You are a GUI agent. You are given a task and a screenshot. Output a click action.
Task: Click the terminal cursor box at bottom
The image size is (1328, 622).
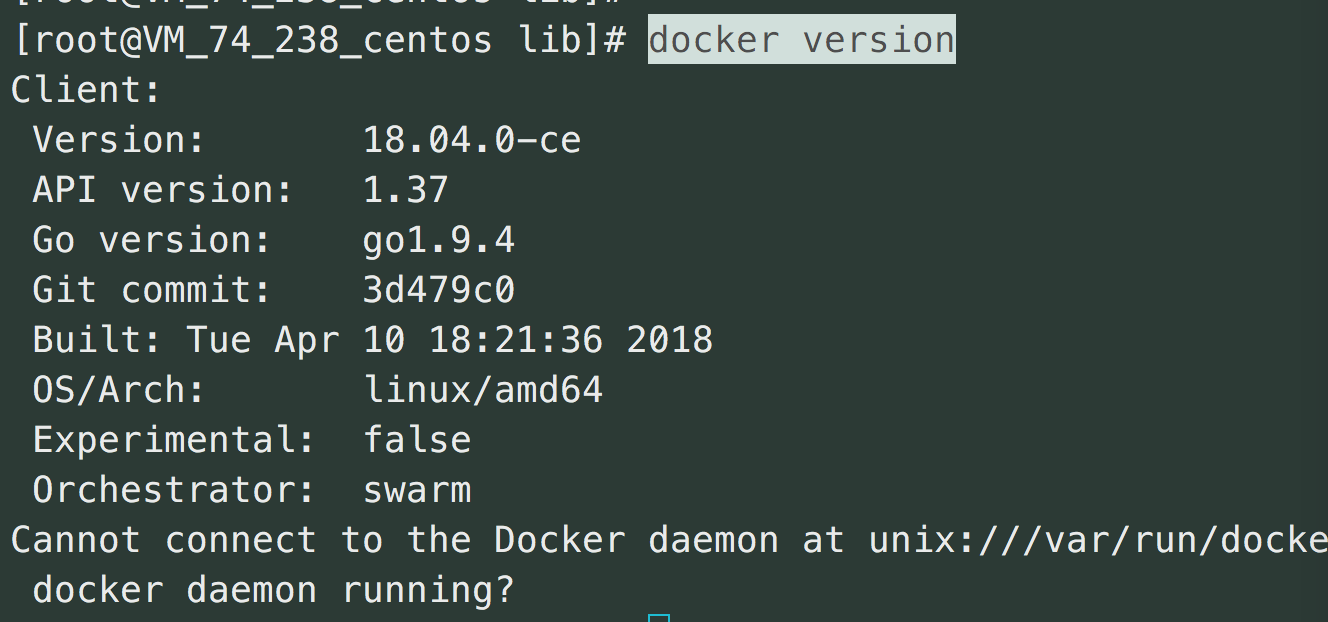coord(659,618)
